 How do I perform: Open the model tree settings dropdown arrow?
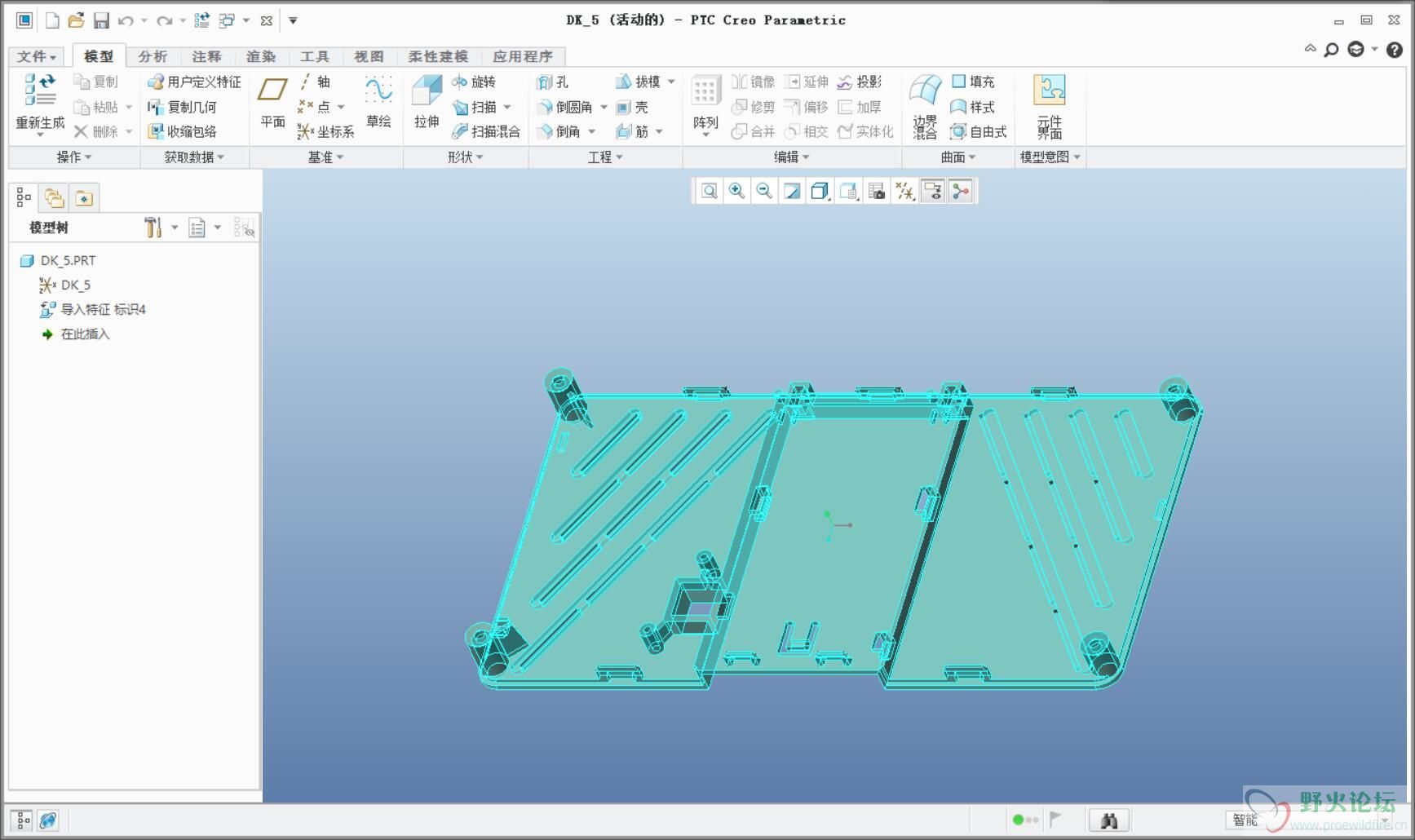[x=175, y=228]
